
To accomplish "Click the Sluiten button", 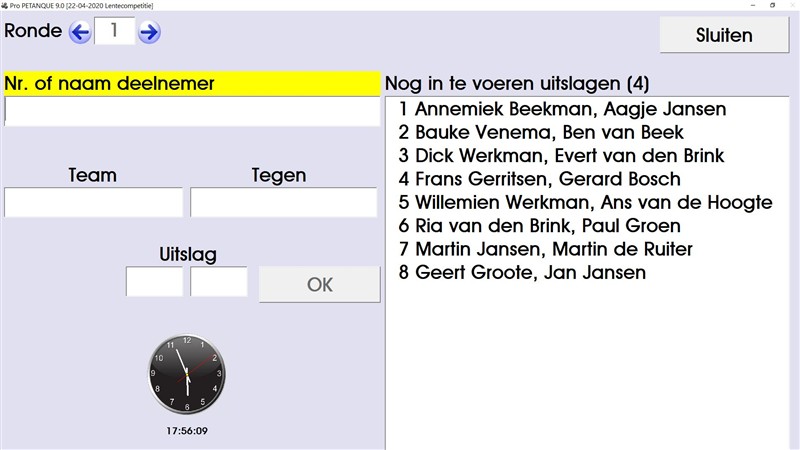I will [x=724, y=35].
